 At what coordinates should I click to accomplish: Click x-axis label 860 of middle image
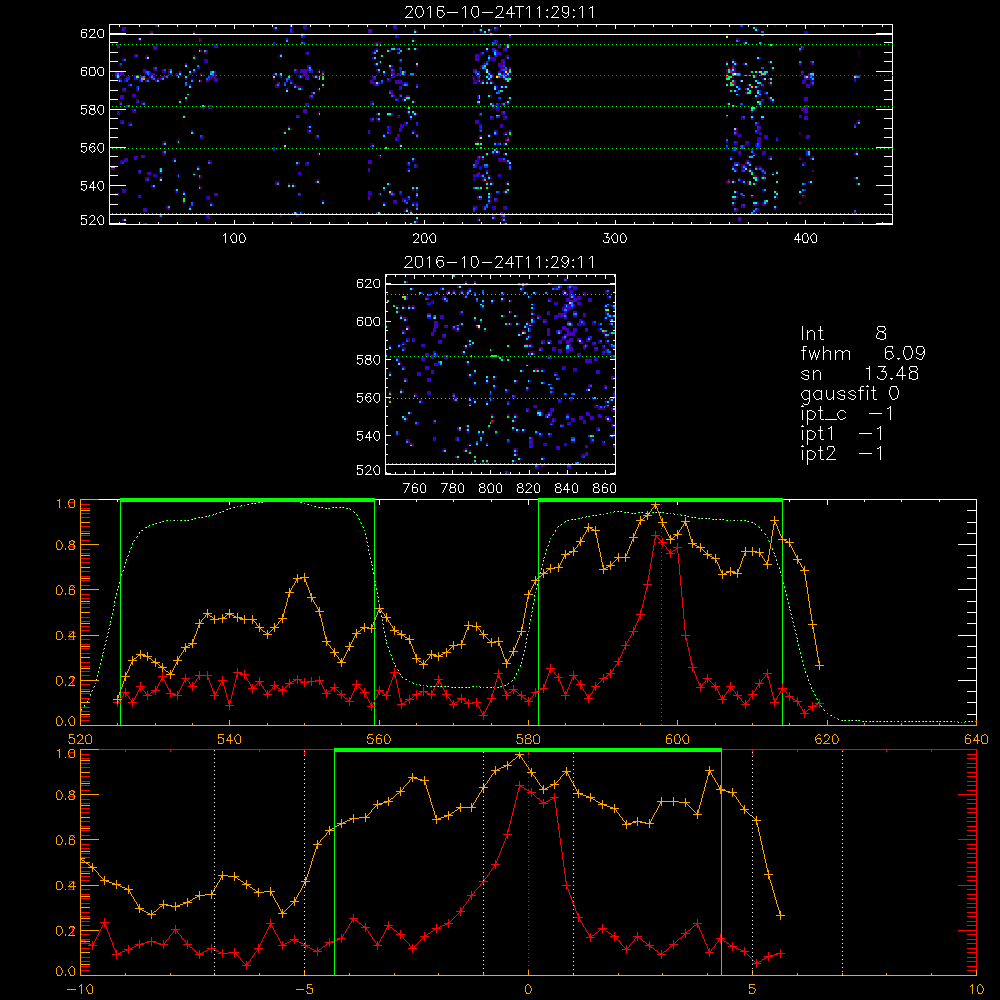pyautogui.click(x=605, y=489)
